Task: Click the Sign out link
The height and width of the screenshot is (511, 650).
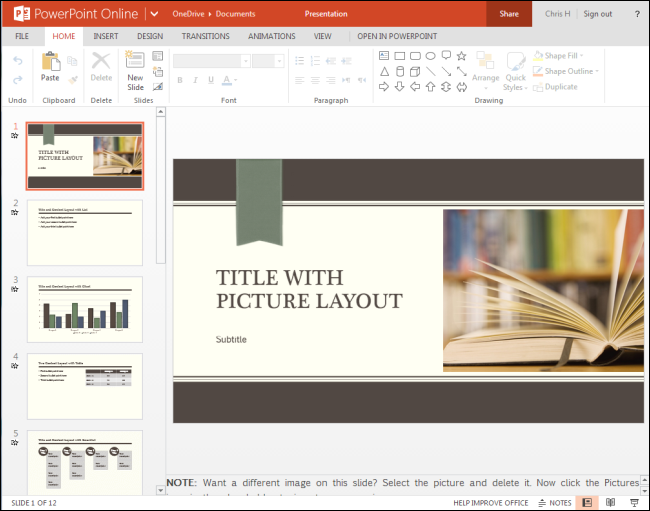Action: pyautogui.click(x=598, y=14)
